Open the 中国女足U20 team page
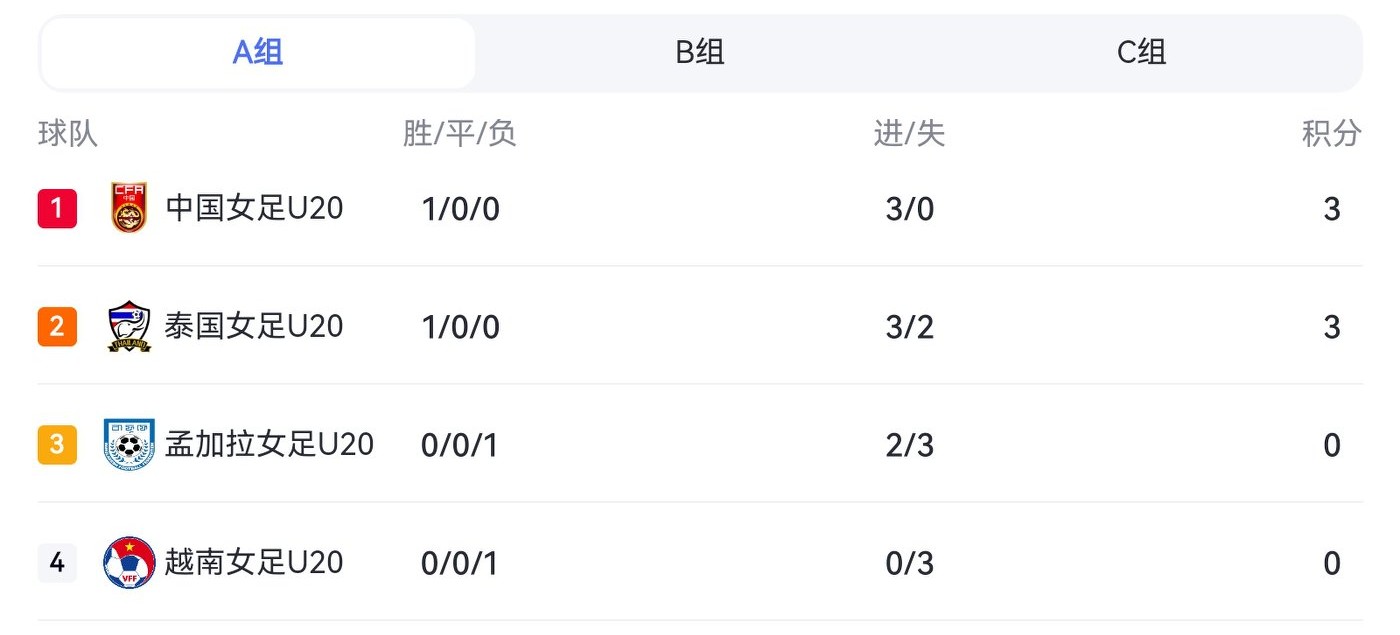The height and width of the screenshot is (635, 1400). click(x=254, y=208)
